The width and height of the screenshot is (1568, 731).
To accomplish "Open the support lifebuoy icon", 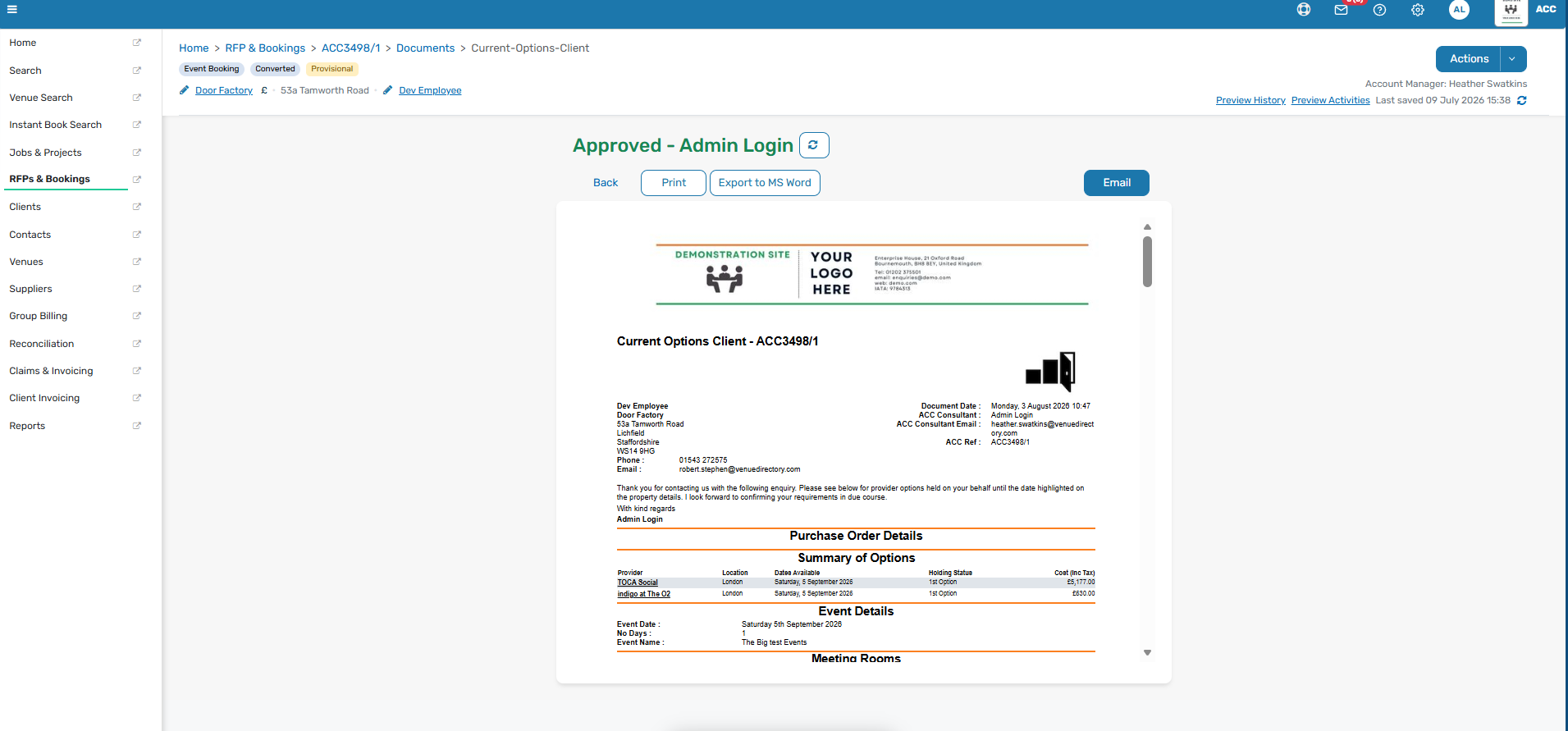I will pyautogui.click(x=1304, y=10).
